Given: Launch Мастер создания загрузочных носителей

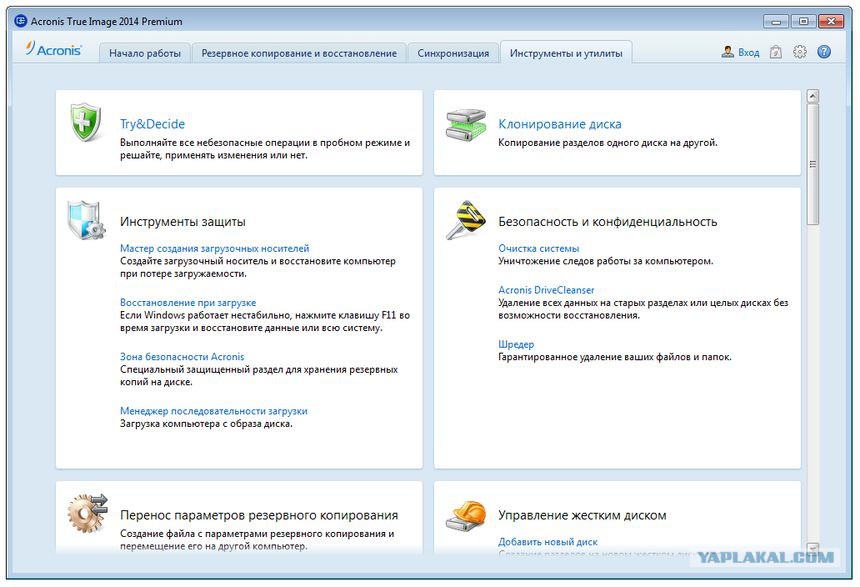Looking at the screenshot, I should coord(214,249).
